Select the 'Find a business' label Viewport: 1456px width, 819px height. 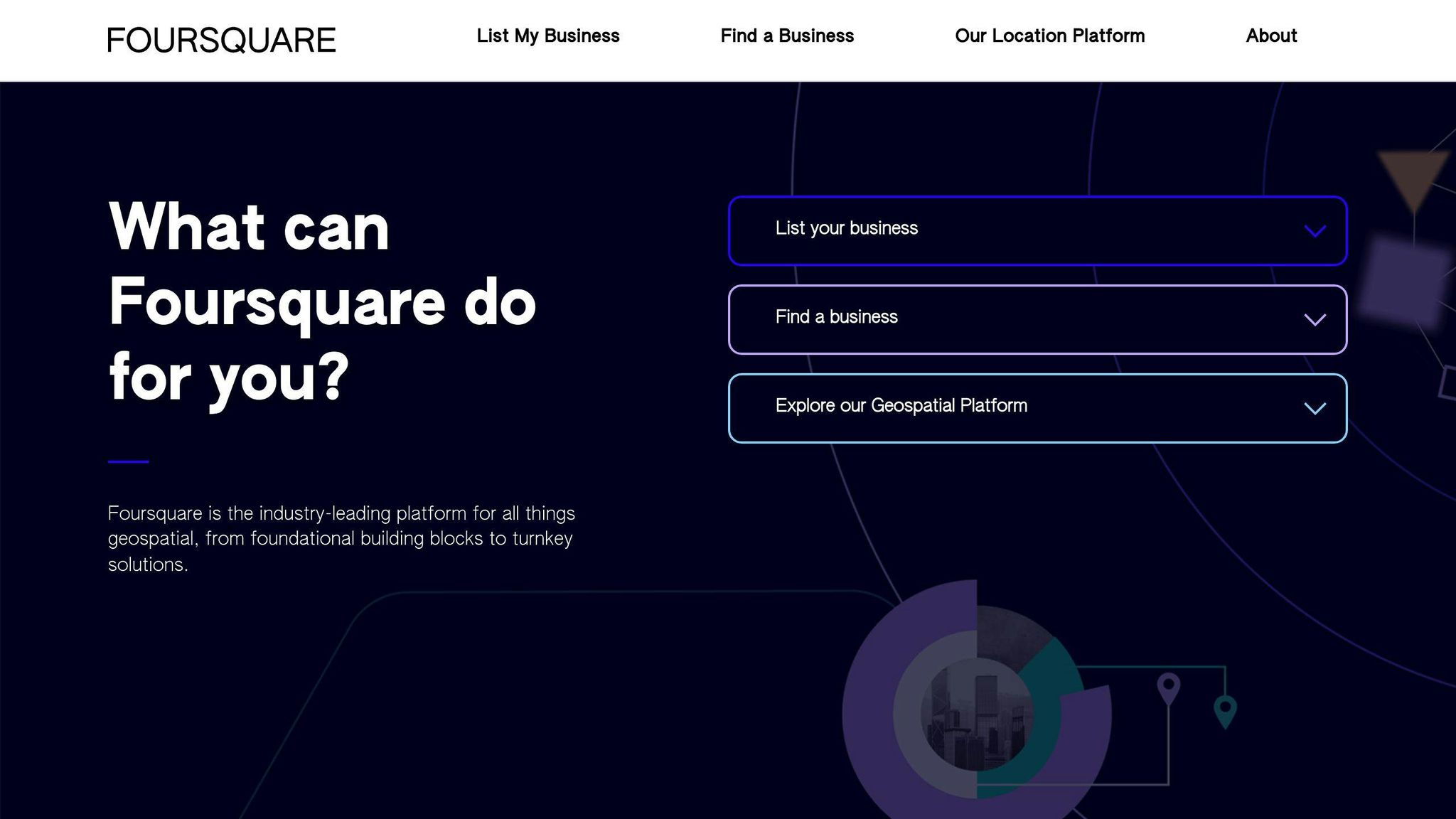point(836,317)
